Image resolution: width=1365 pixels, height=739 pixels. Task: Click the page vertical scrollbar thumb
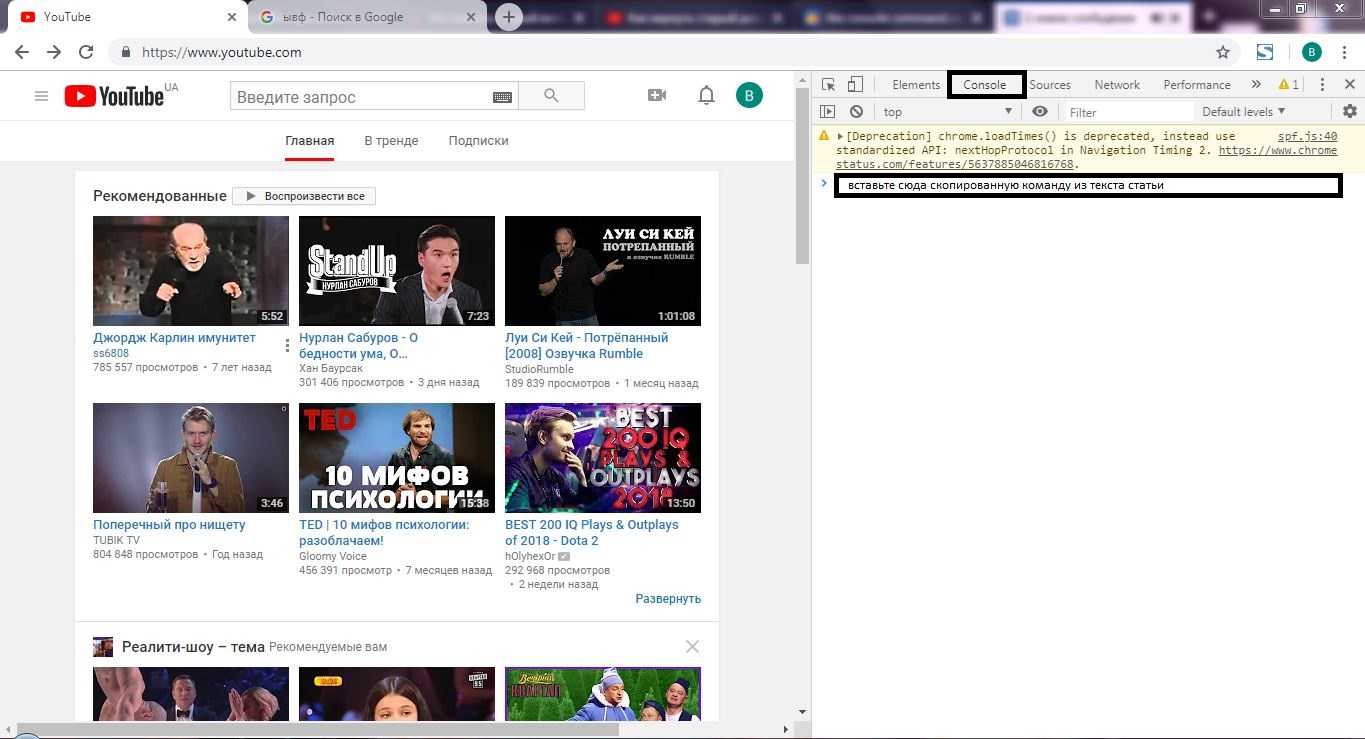tap(803, 175)
